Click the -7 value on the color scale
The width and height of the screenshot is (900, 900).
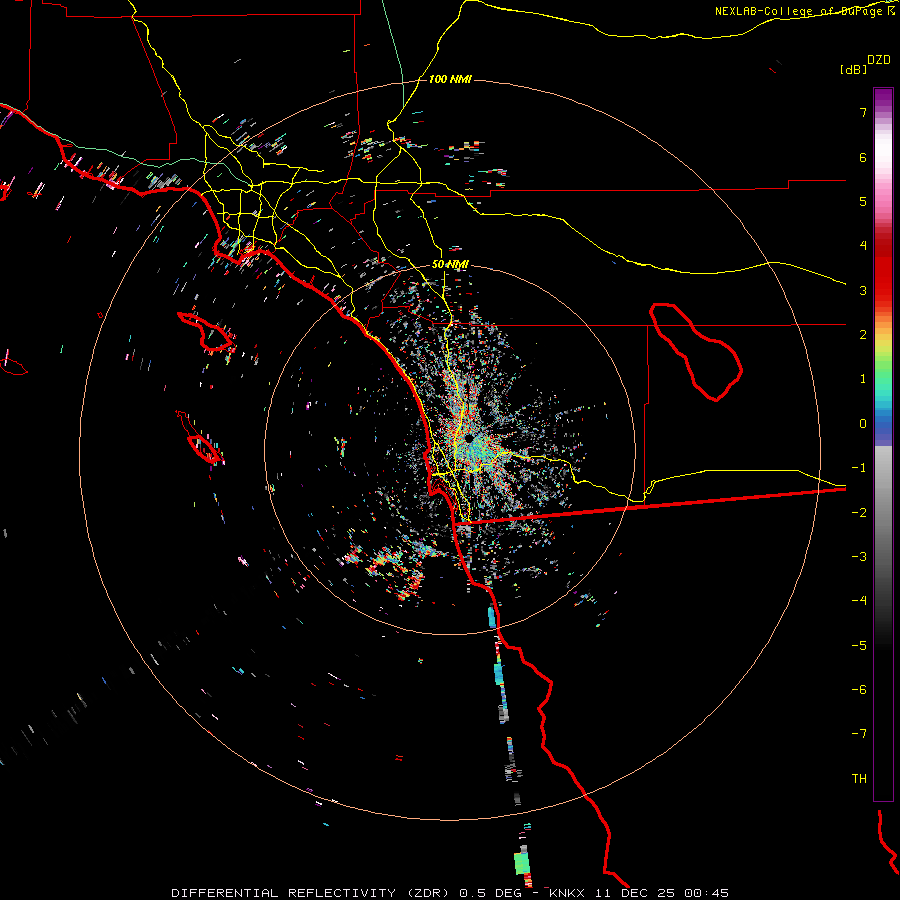[859, 734]
